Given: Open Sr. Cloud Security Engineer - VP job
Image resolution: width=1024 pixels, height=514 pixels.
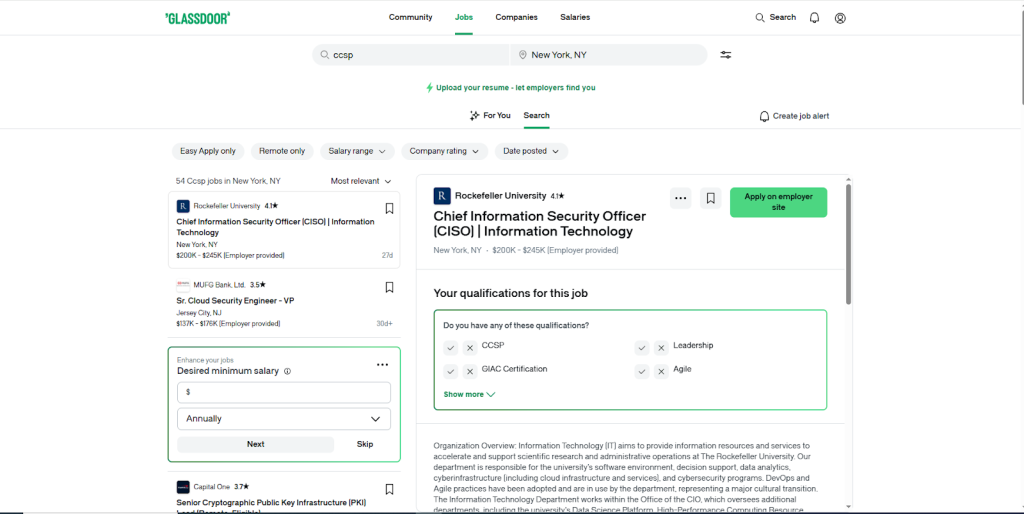Looking at the screenshot, I should (x=235, y=301).
